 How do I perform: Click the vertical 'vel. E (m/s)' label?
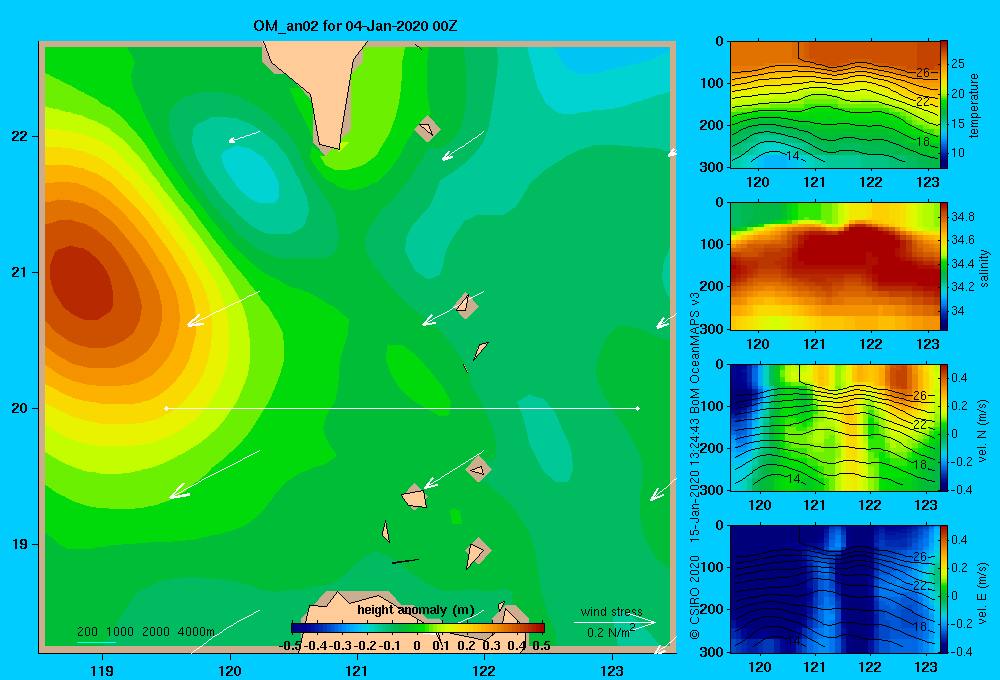(983, 592)
